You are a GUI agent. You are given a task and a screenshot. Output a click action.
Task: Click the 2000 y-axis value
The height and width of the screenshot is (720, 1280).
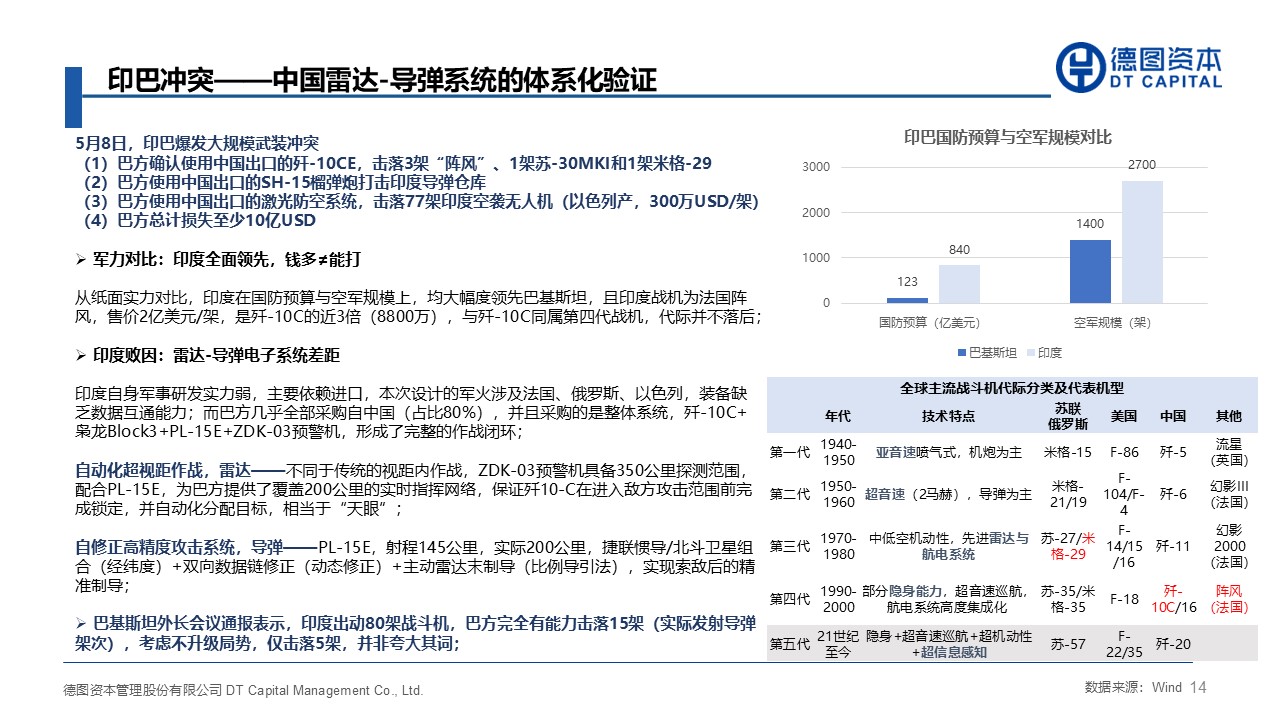pyautogui.click(x=816, y=213)
